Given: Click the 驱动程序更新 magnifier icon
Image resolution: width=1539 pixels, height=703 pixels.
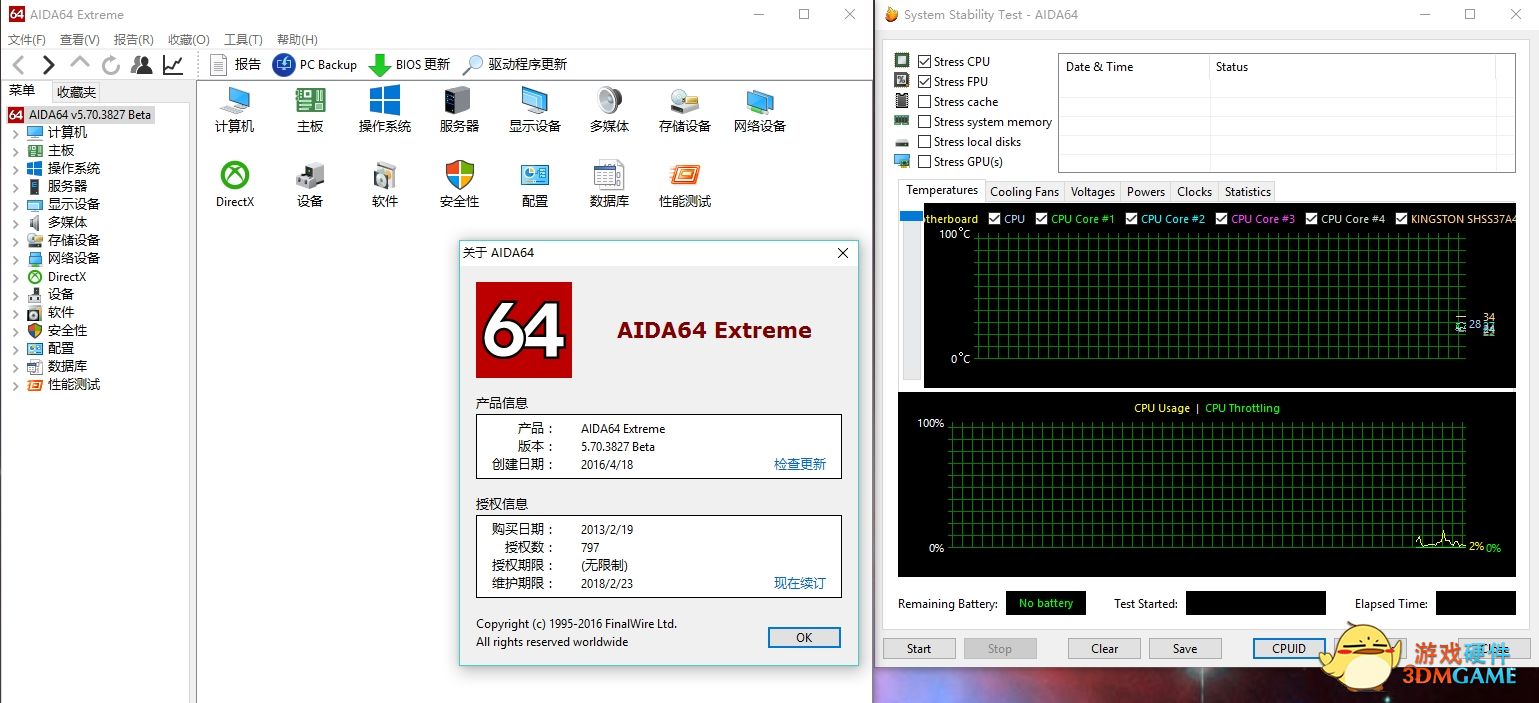Looking at the screenshot, I should click(472, 65).
